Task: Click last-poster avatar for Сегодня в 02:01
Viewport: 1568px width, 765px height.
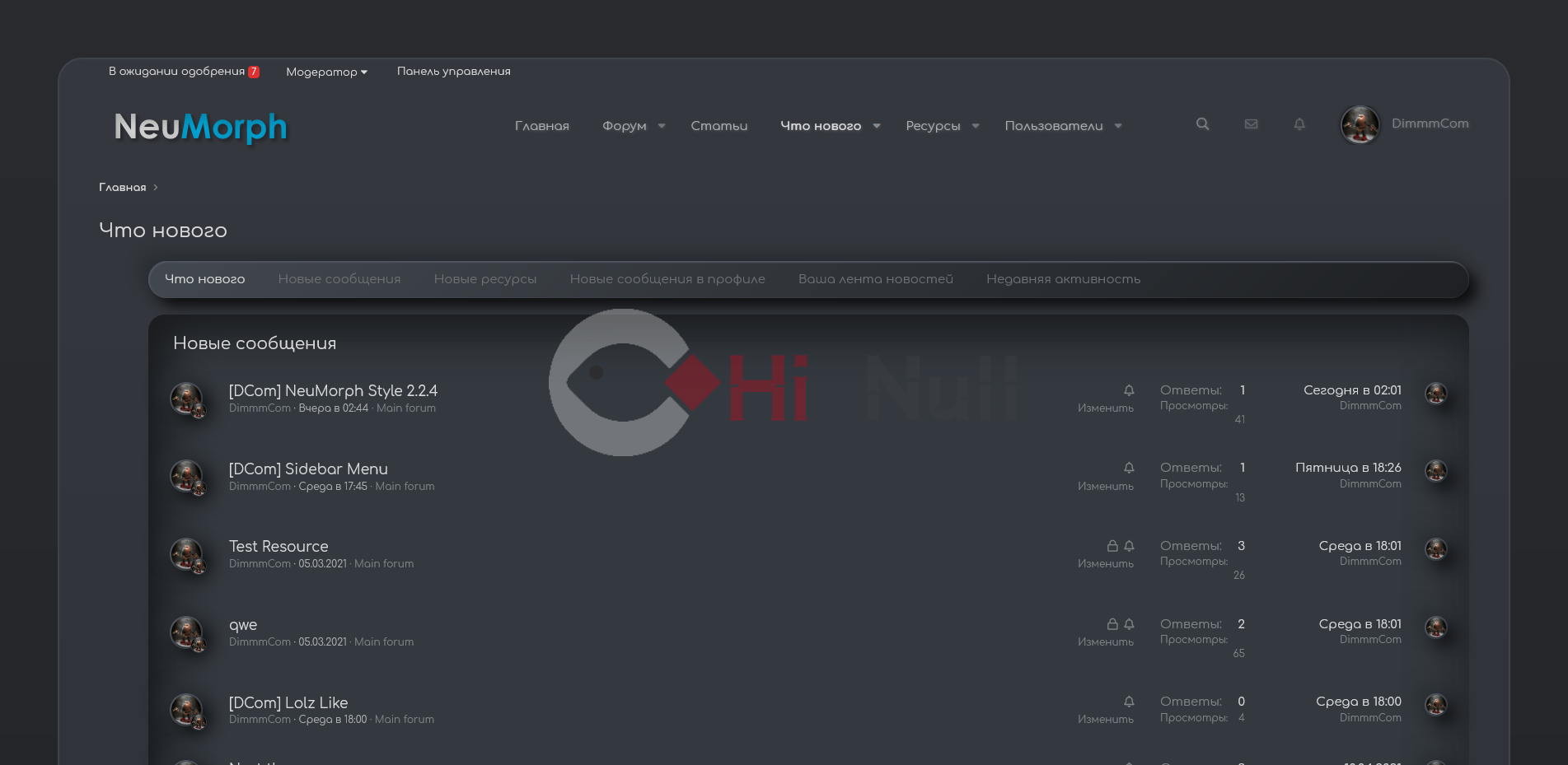Action: point(1436,394)
